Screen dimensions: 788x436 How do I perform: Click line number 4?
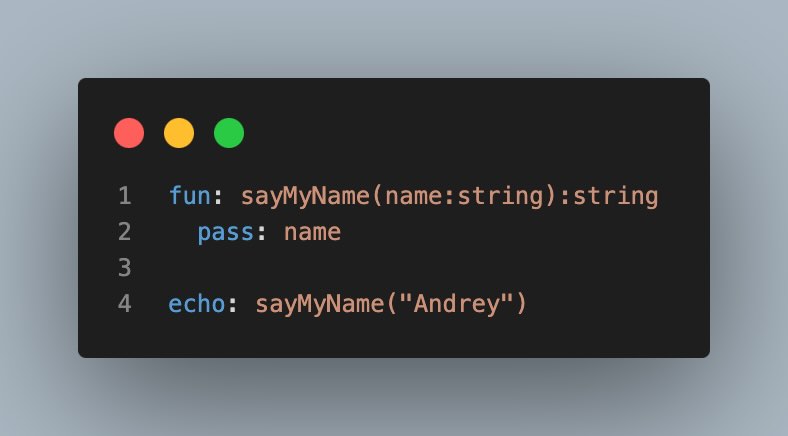pos(125,304)
